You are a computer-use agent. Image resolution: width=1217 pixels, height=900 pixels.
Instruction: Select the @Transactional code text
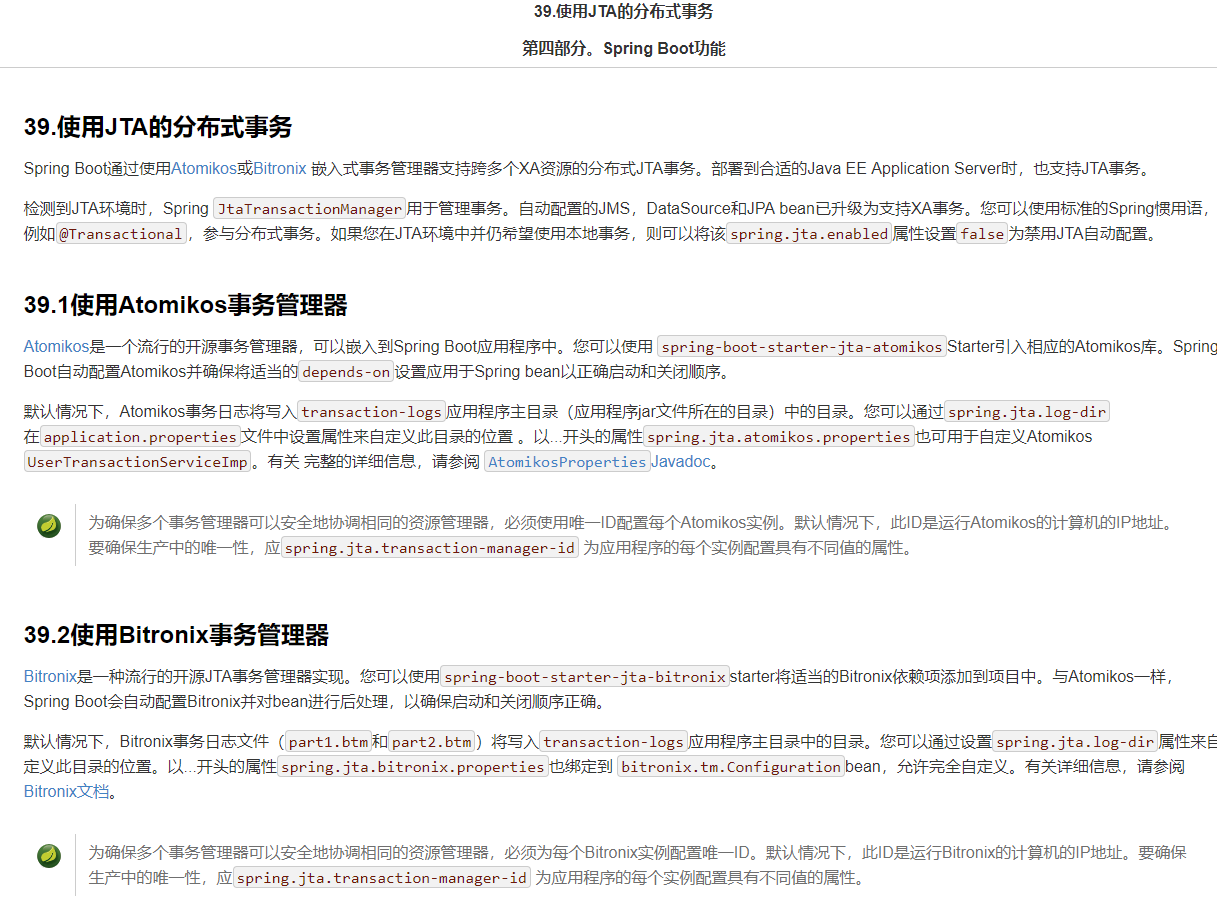[x=122, y=234]
